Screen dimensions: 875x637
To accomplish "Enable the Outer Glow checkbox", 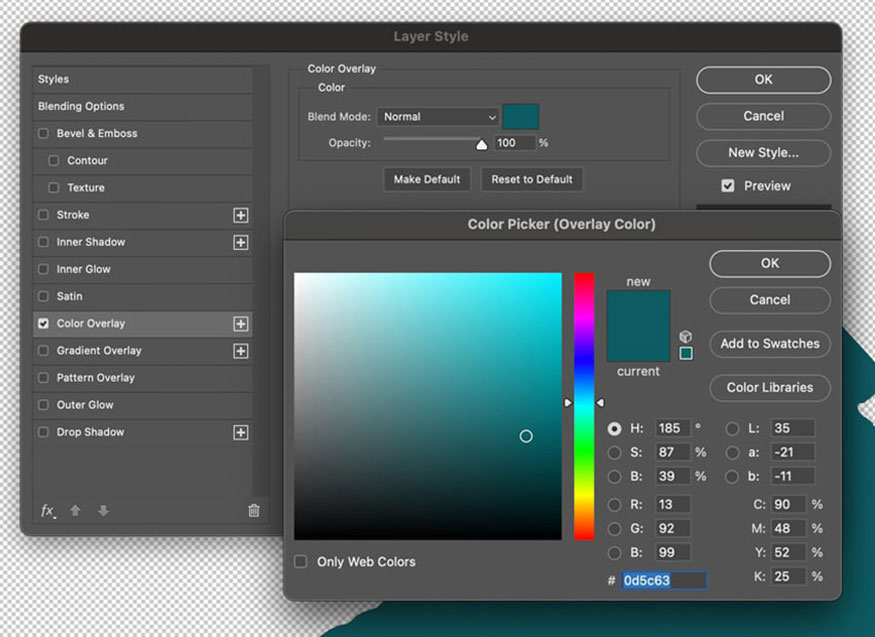I will (43, 405).
